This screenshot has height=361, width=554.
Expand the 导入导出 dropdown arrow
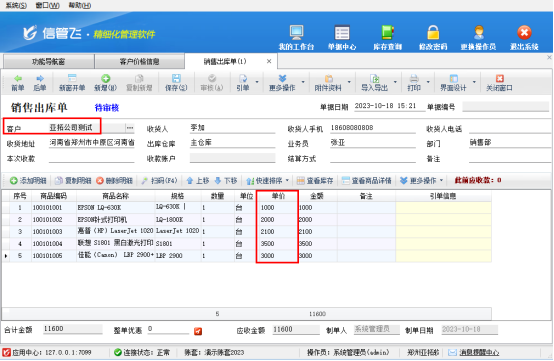(395, 82)
